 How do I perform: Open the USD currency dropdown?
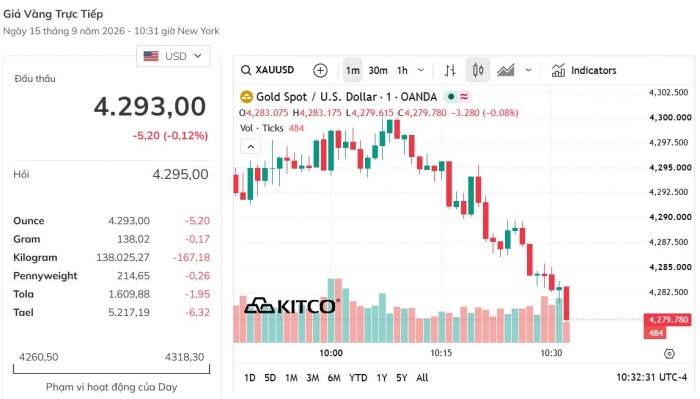tap(173, 56)
